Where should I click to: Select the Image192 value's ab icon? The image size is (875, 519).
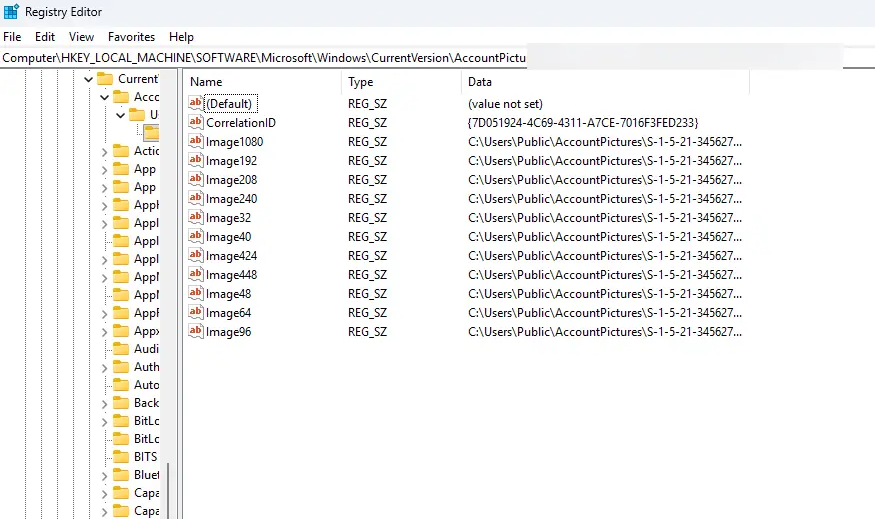tap(195, 160)
